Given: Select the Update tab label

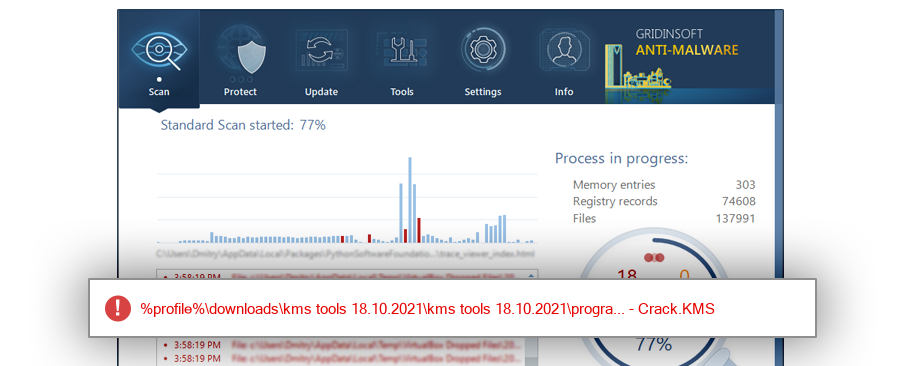Looking at the screenshot, I should click(321, 92).
